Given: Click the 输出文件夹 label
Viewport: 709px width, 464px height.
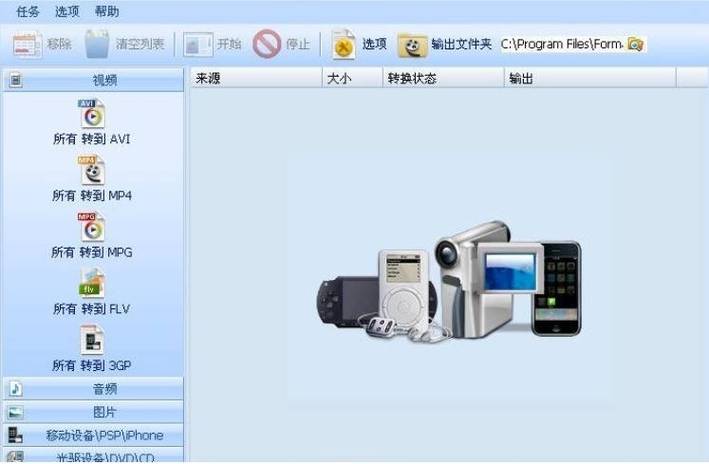Looking at the screenshot, I should click(461, 44).
